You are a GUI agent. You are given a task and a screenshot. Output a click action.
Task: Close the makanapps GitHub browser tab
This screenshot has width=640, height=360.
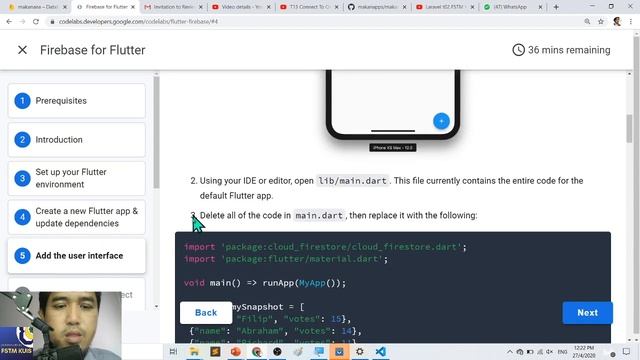tap(404, 7)
